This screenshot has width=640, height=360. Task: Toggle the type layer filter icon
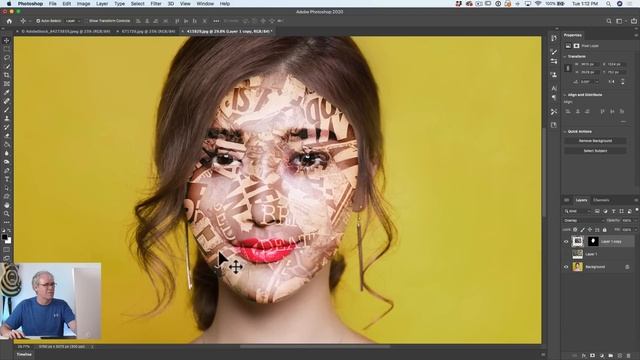(x=613, y=211)
